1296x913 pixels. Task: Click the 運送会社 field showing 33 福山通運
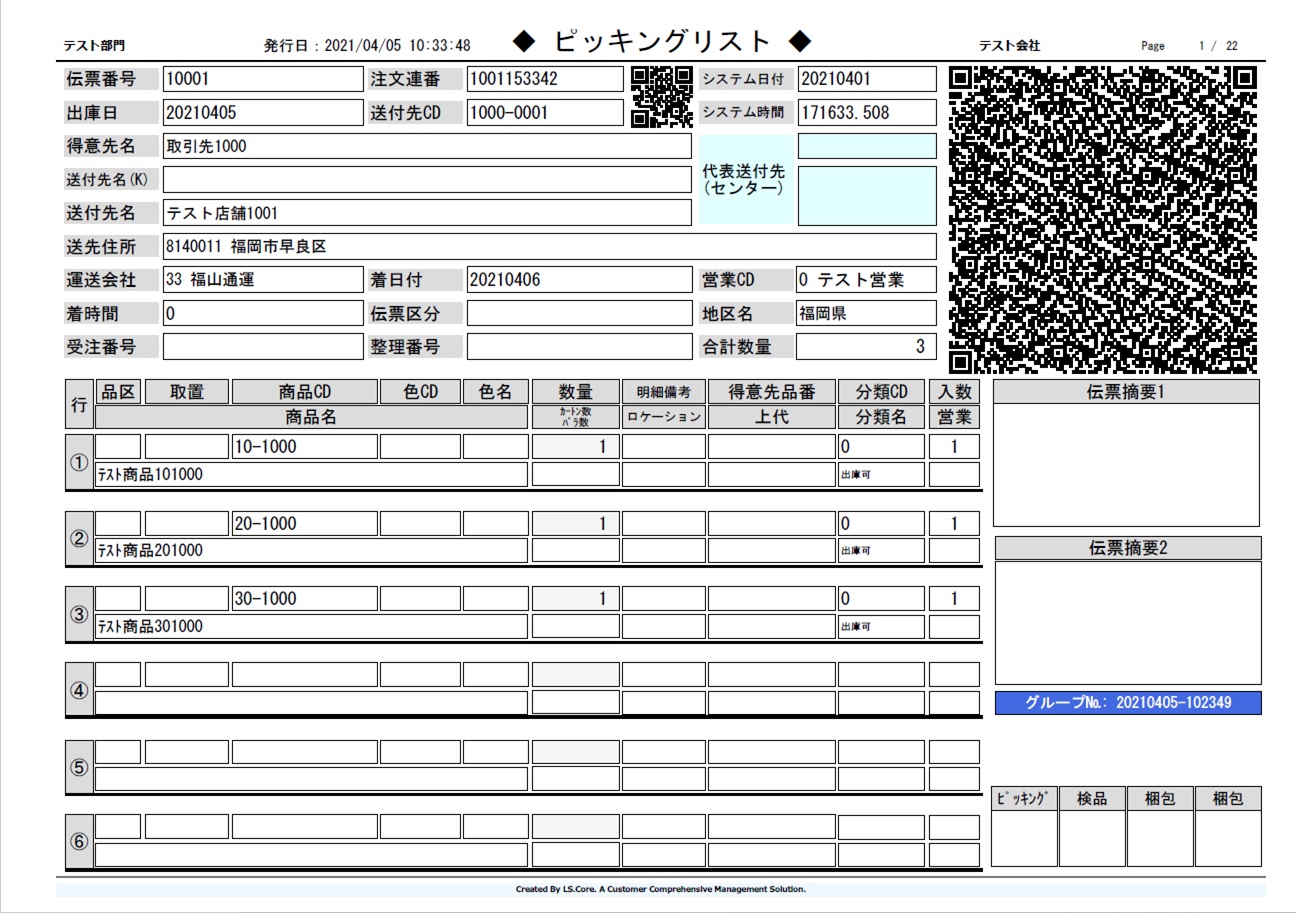pos(263,280)
